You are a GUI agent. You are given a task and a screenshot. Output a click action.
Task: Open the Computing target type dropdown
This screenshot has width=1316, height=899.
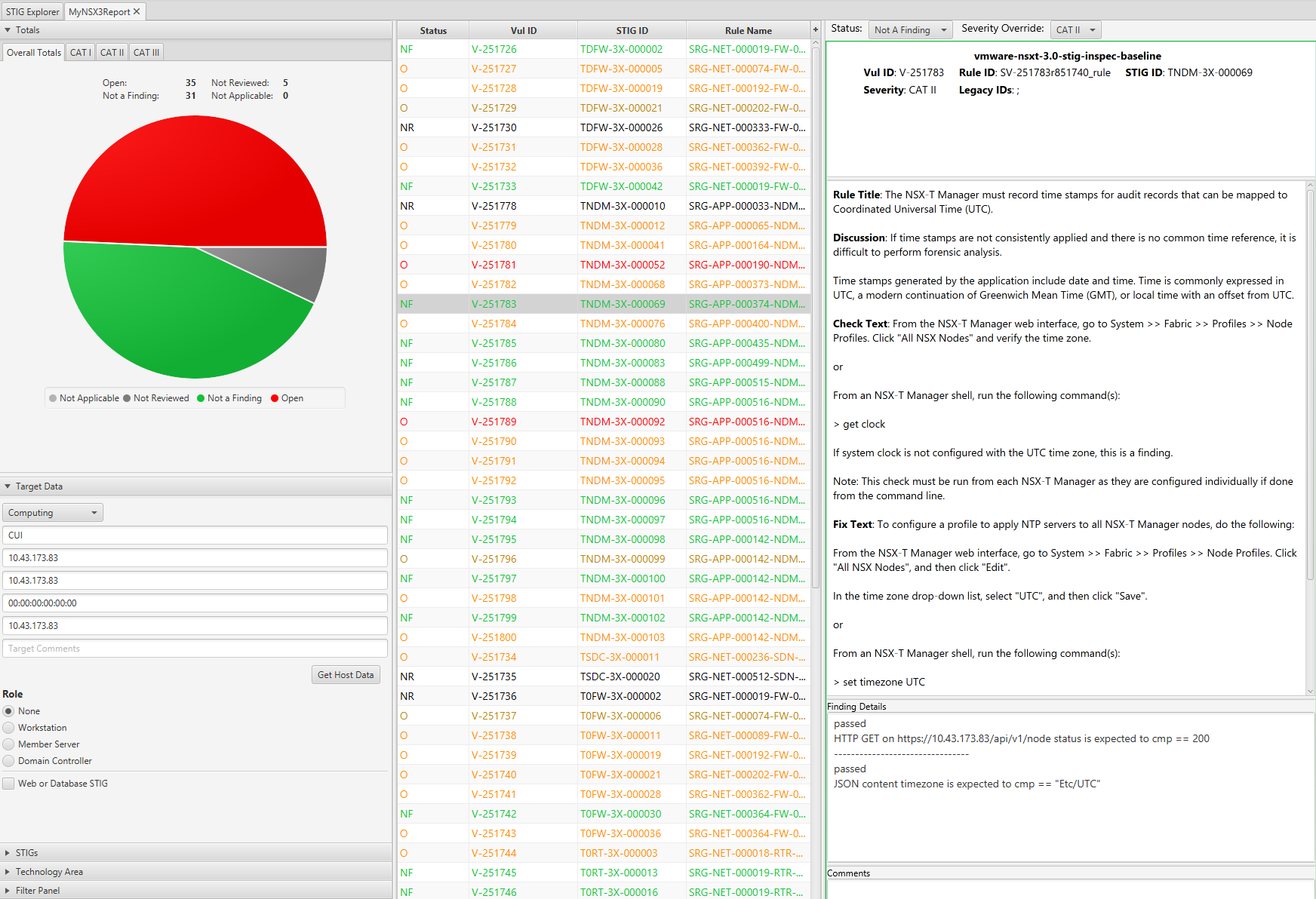pos(53,513)
